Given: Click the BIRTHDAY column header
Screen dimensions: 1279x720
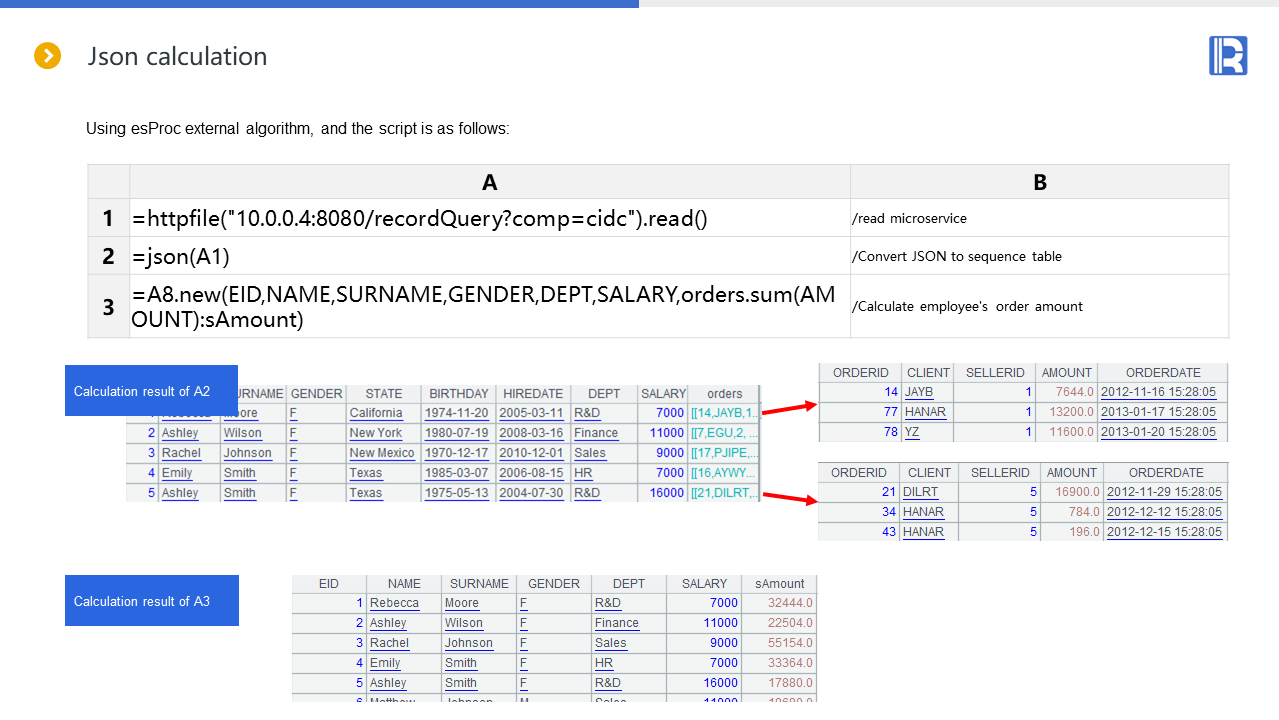Looking at the screenshot, I should [458, 393].
